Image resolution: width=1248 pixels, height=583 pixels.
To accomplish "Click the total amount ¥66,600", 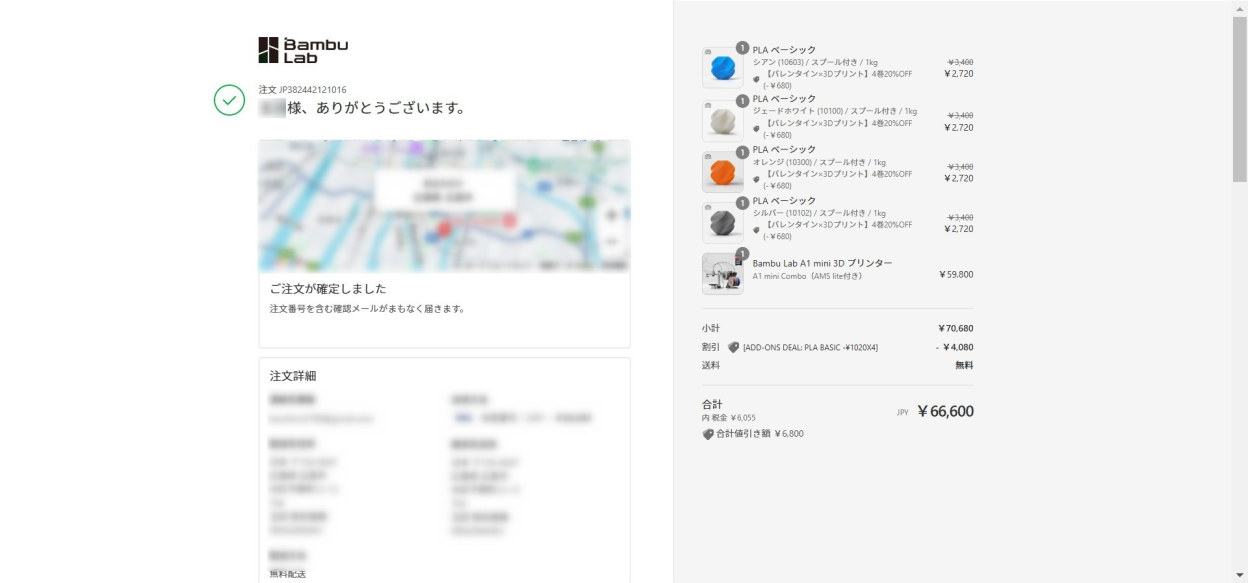I will pos(945,412).
